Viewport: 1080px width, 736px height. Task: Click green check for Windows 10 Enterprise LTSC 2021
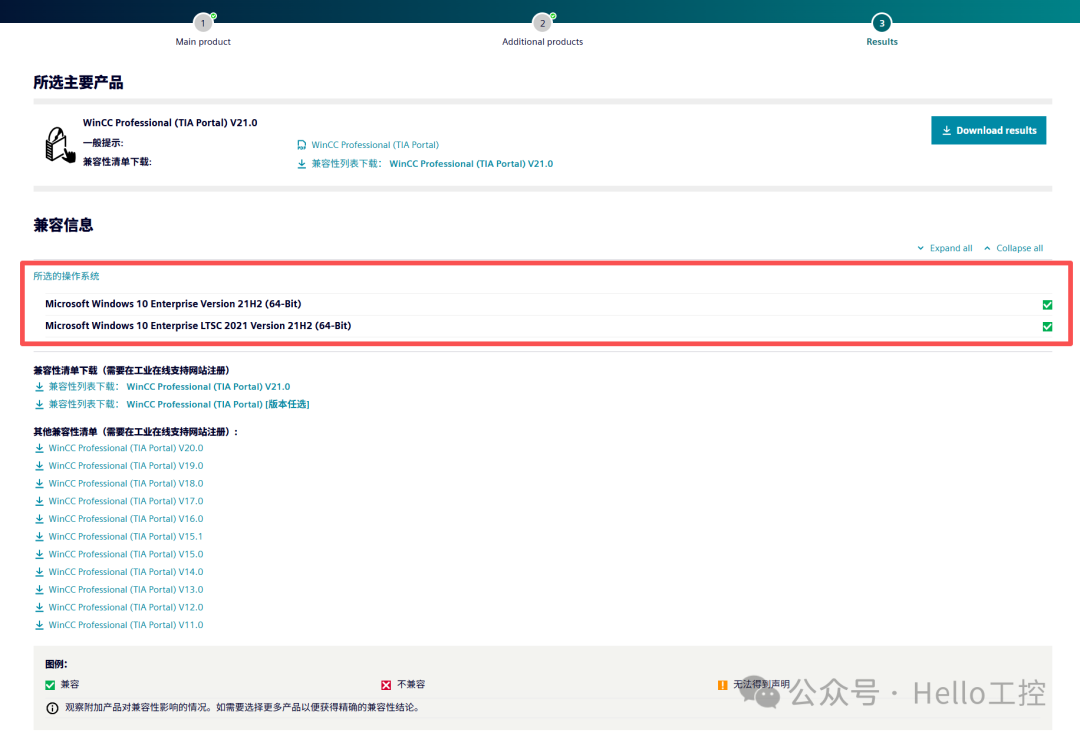tap(1047, 326)
